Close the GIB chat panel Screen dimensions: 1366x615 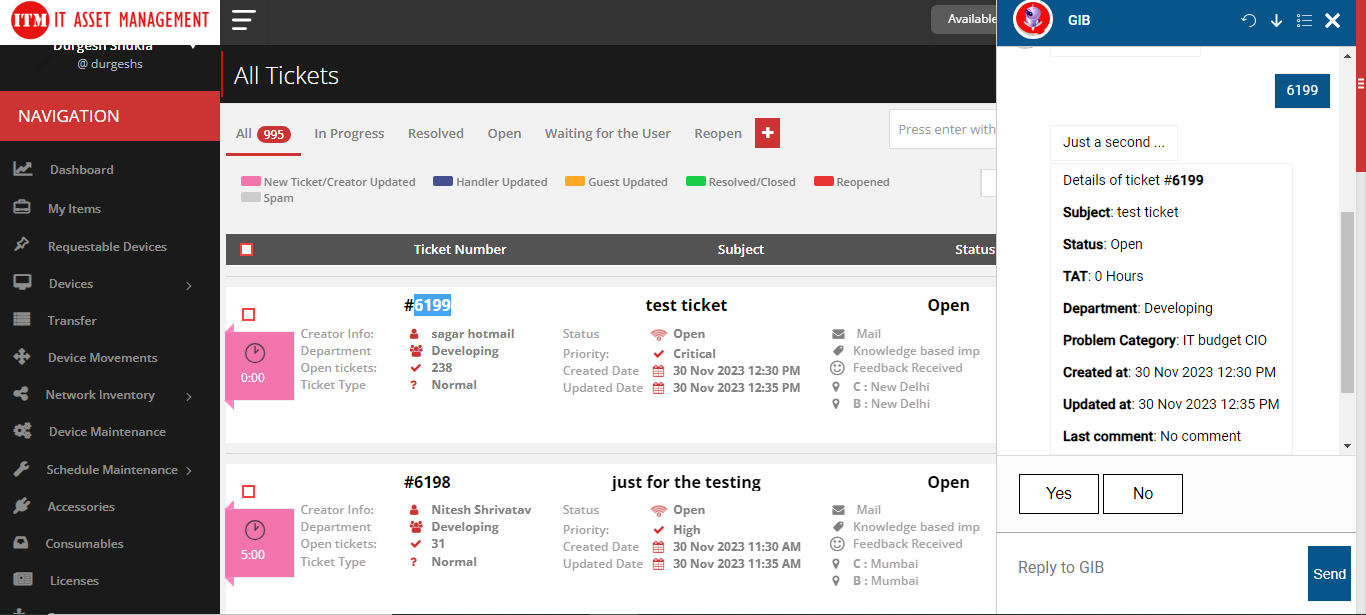pos(1332,21)
